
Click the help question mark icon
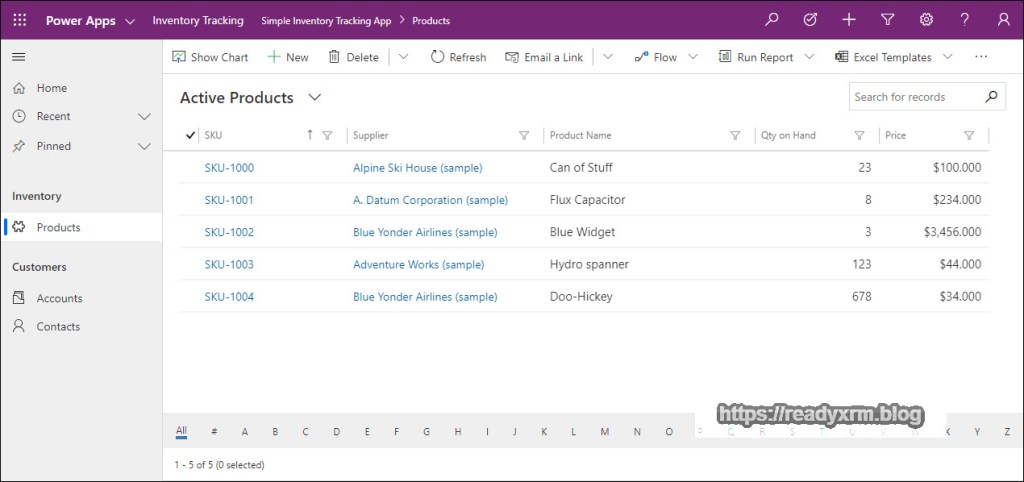(964, 20)
